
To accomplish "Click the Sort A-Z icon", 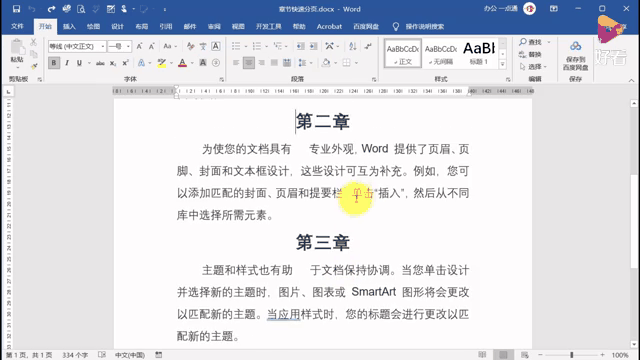I will tap(353, 46).
